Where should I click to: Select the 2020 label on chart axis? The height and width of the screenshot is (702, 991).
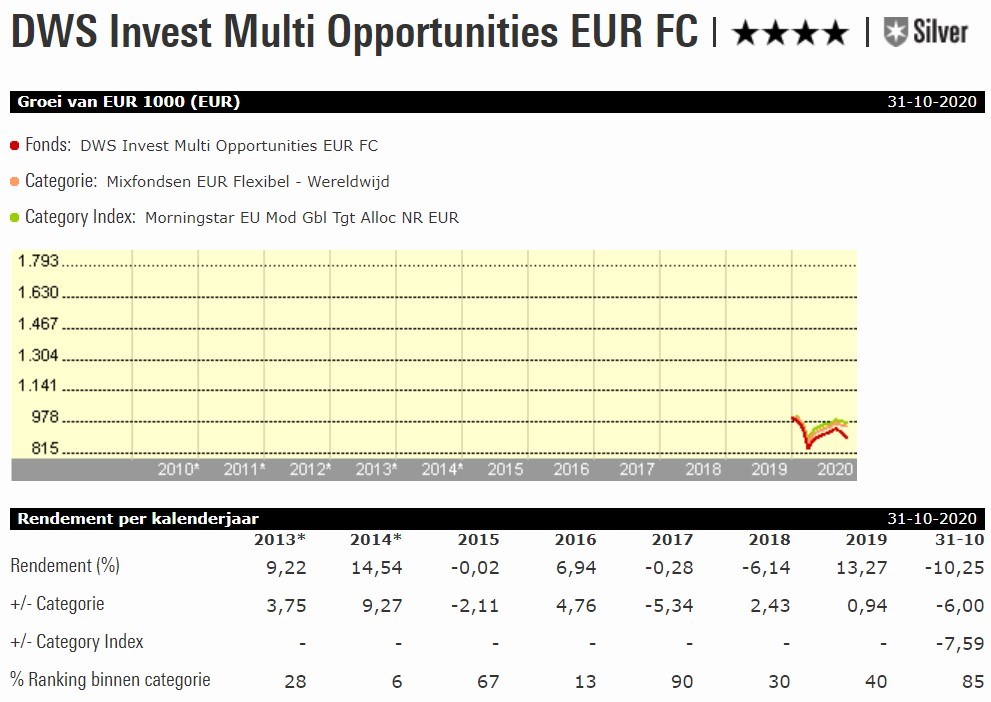click(835, 468)
